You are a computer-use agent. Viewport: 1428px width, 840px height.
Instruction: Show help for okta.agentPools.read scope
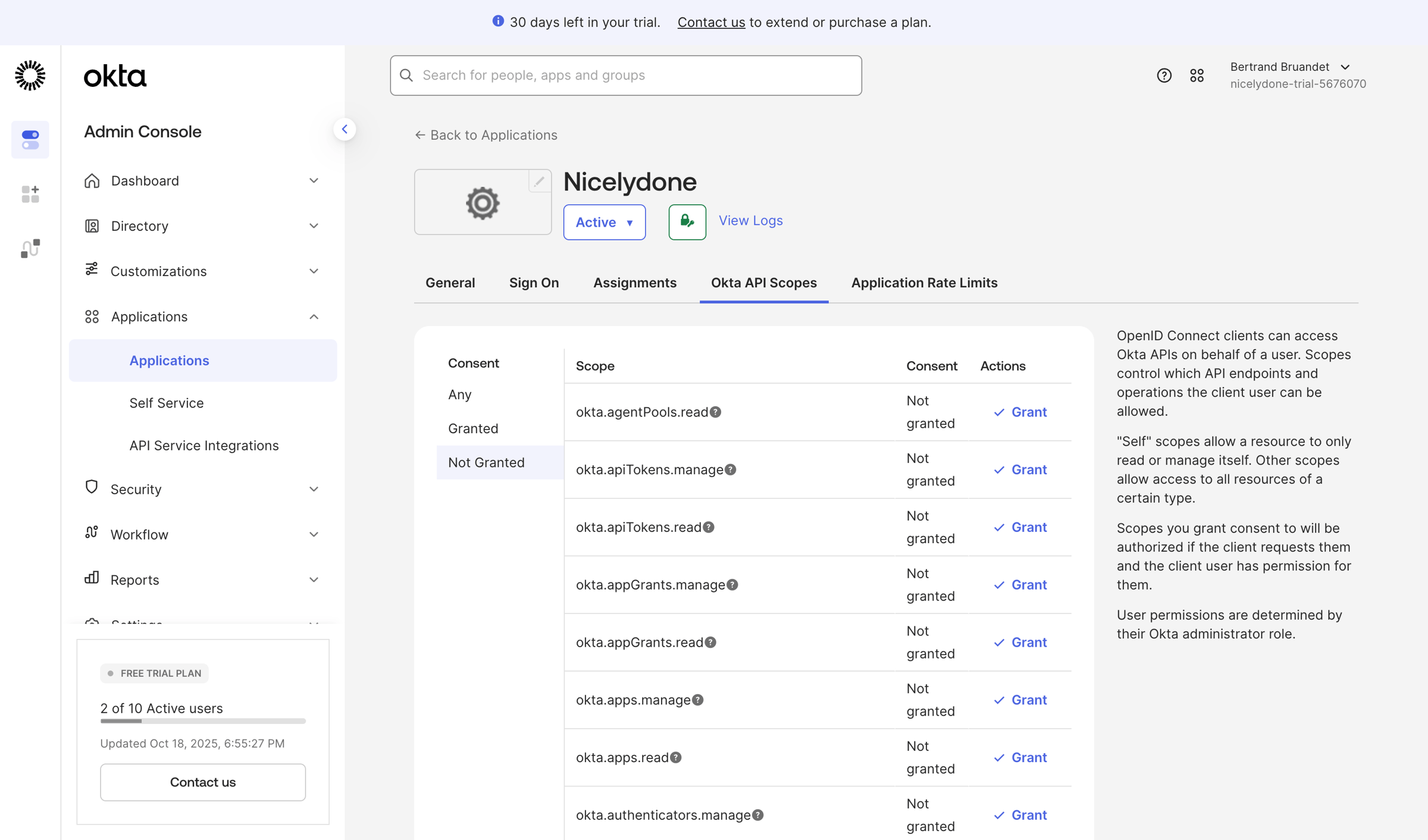[x=716, y=412]
